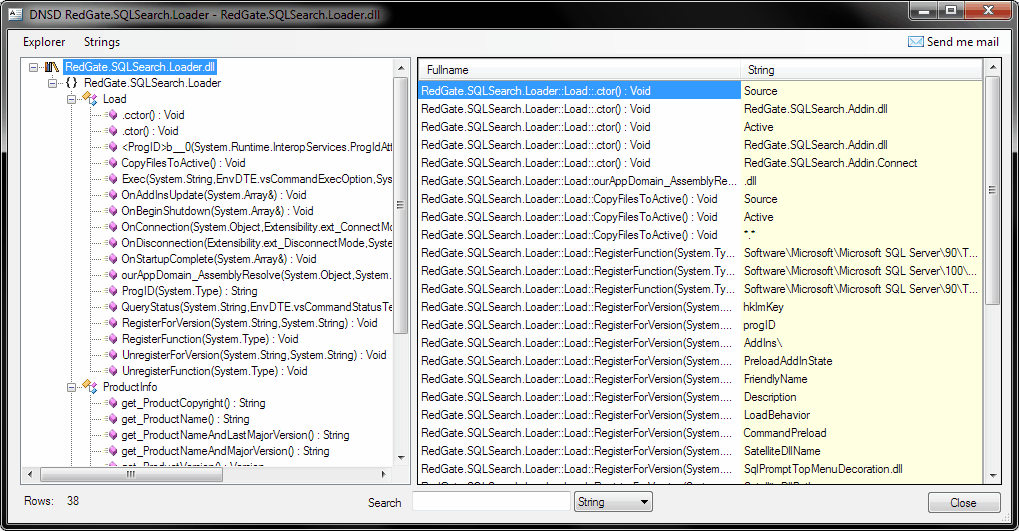Screen dimensions: 1019x531
Task: Collapse the RedGate.SQLSearch.Loader.dll root node
Action: (34, 67)
